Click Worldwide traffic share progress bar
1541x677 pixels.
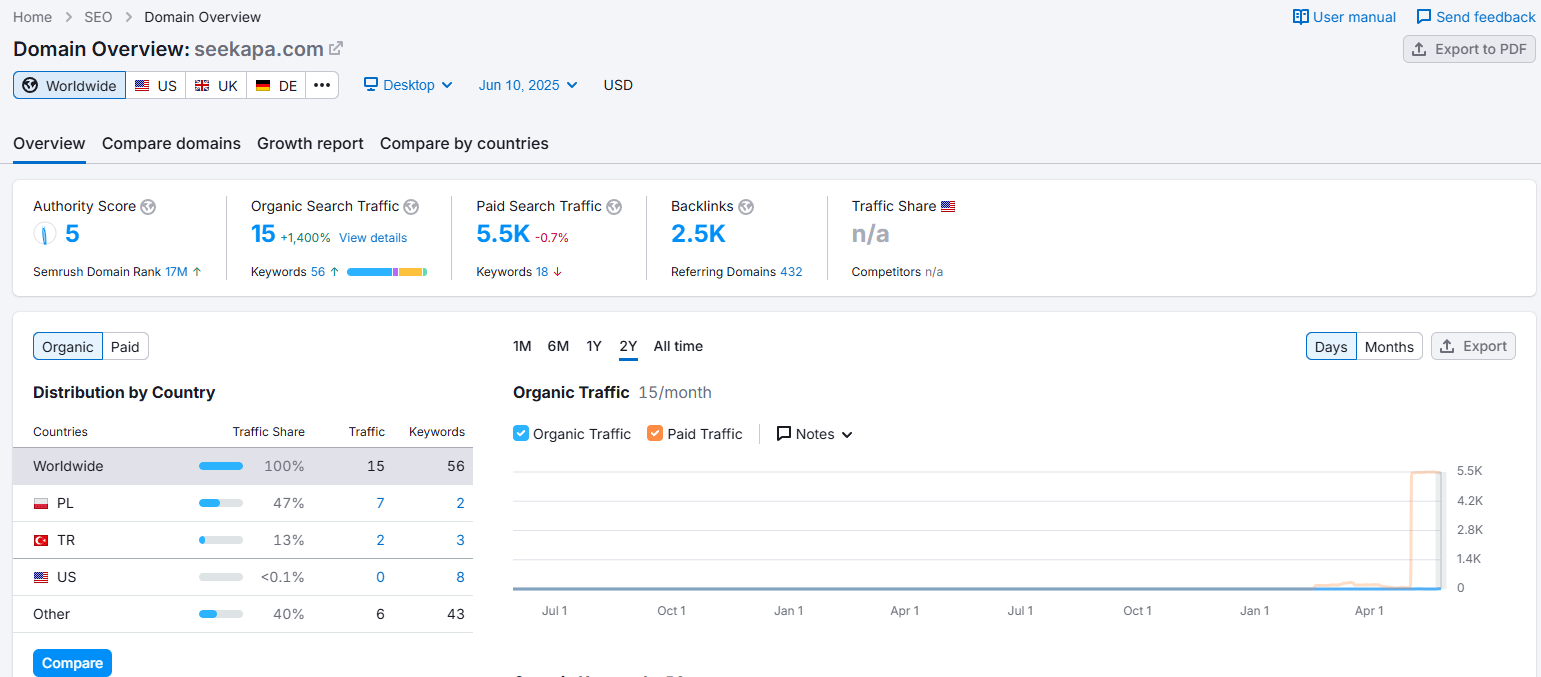tap(221, 466)
